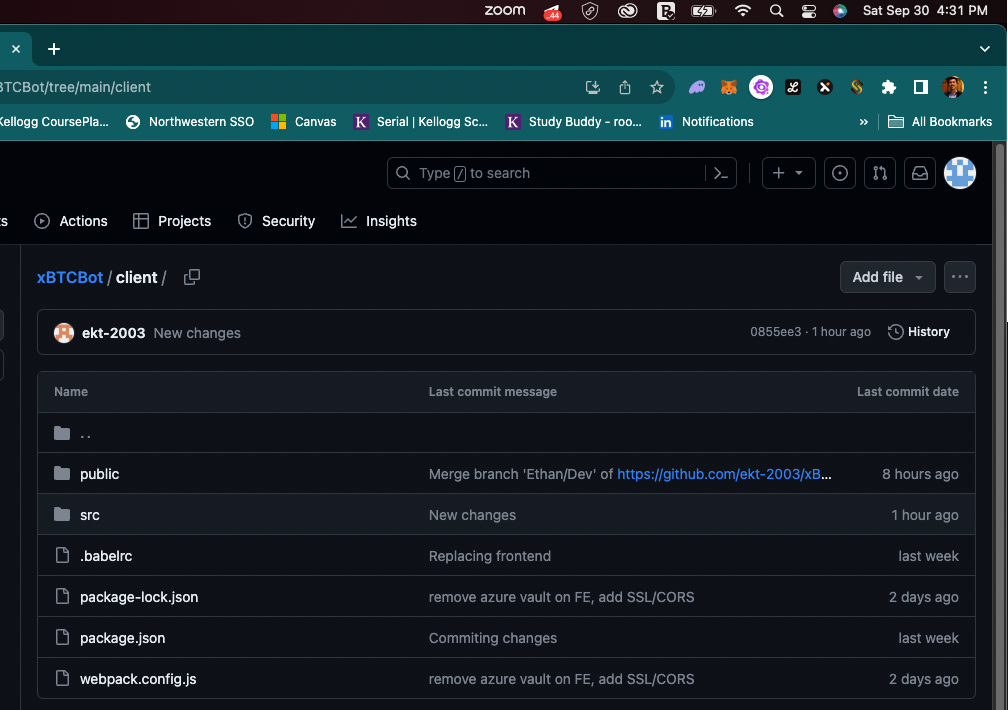Open the purple circular swirl extension

[760, 87]
